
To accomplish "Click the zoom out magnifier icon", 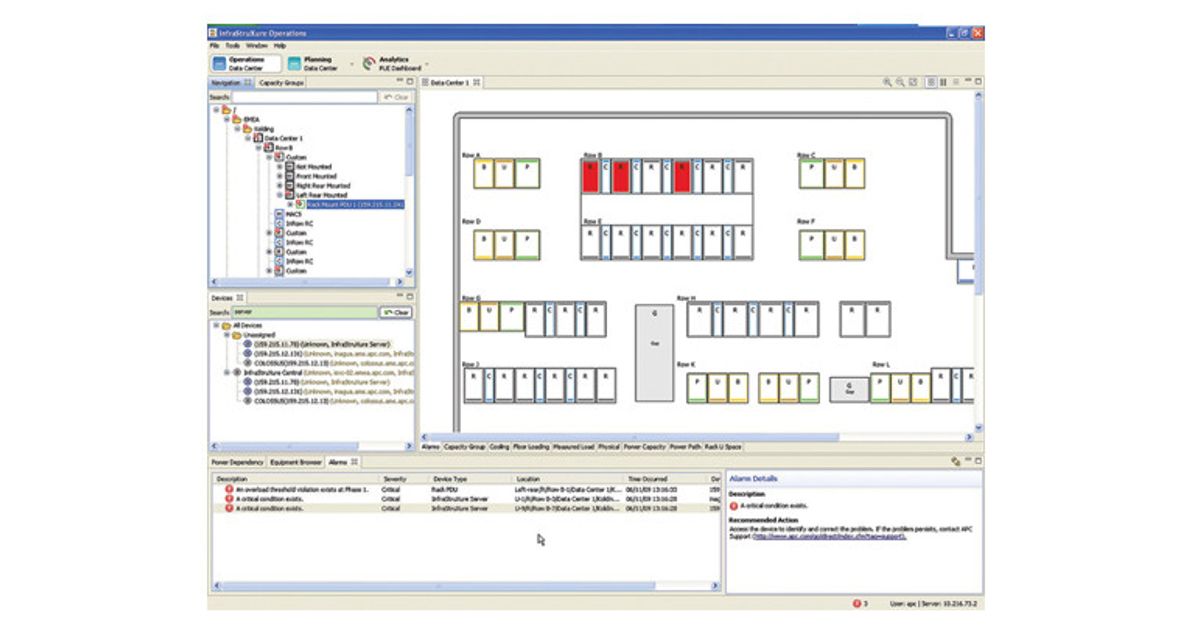I will 900,82.
